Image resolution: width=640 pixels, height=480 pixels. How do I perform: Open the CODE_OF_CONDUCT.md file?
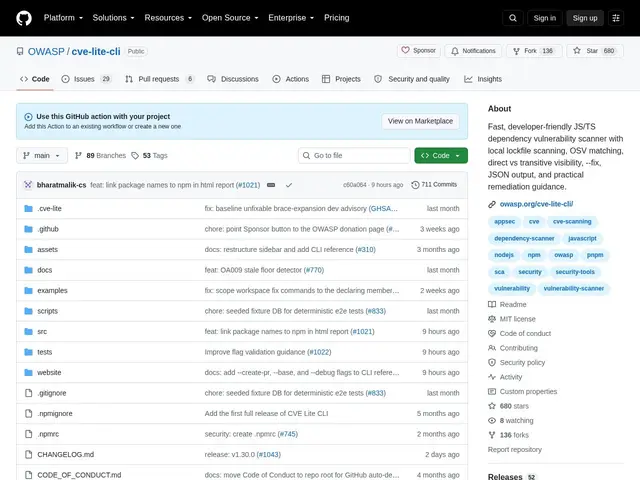79,475
